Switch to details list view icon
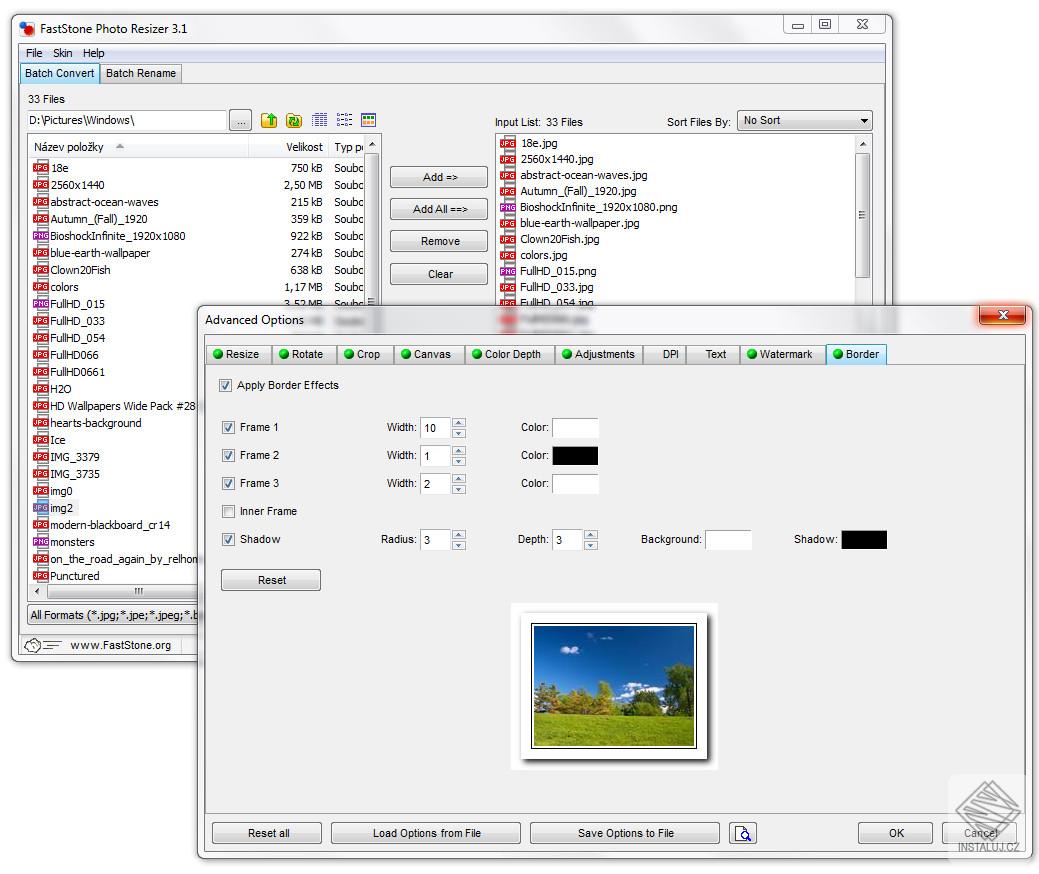This screenshot has height=874, width=1039. click(x=319, y=120)
